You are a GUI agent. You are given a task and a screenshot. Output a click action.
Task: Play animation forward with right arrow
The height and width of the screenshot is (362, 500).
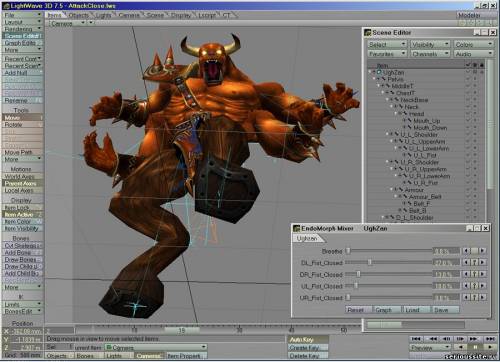490,347
